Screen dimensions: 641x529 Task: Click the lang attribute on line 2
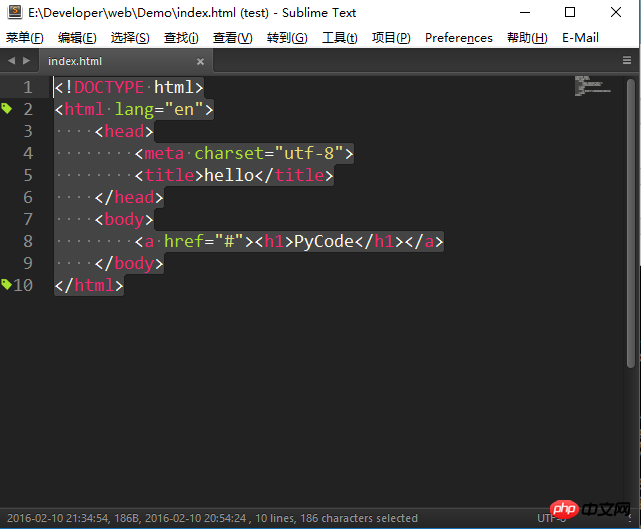[x=134, y=110]
